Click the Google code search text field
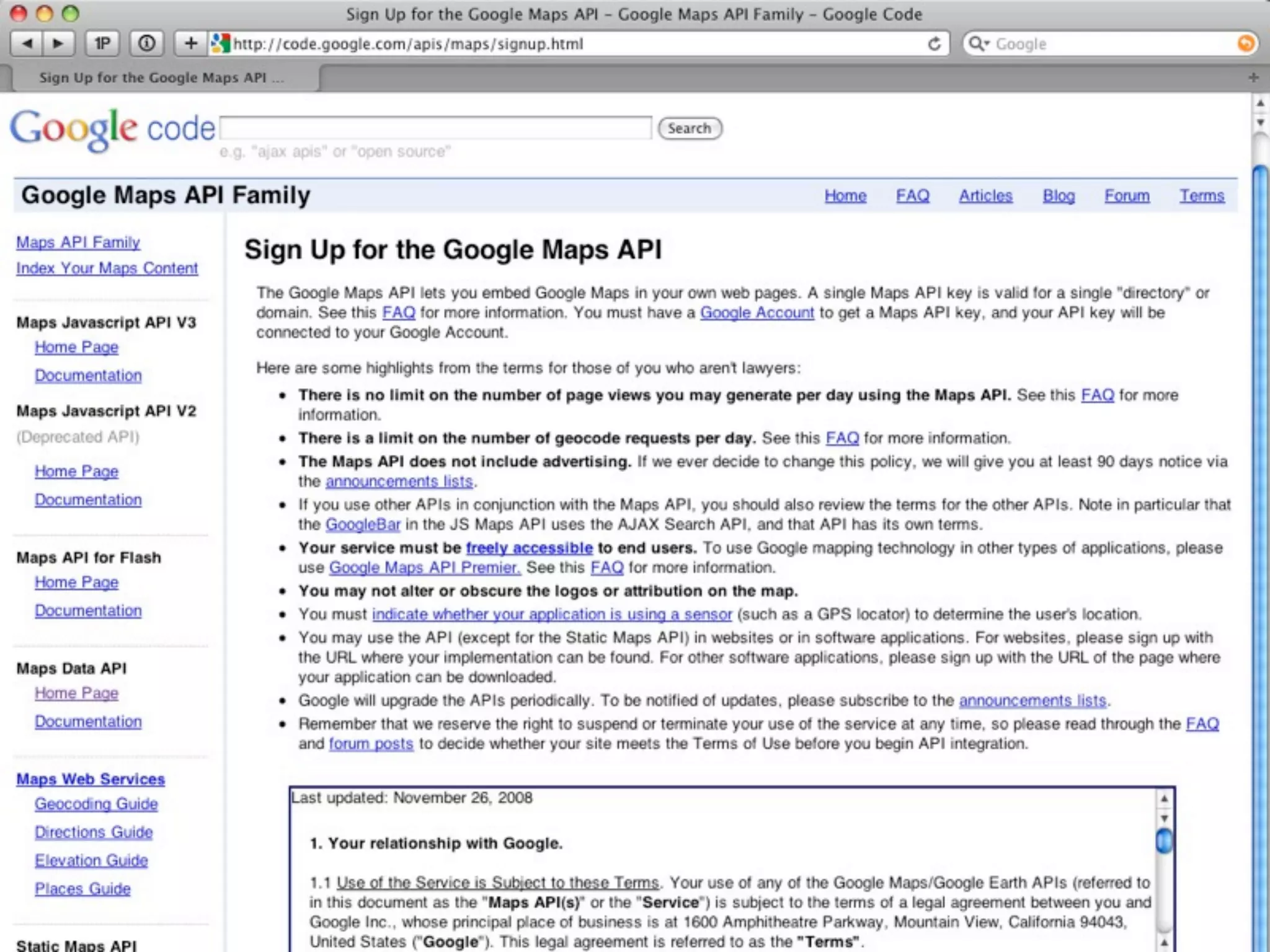The height and width of the screenshot is (952, 1270). click(435, 128)
